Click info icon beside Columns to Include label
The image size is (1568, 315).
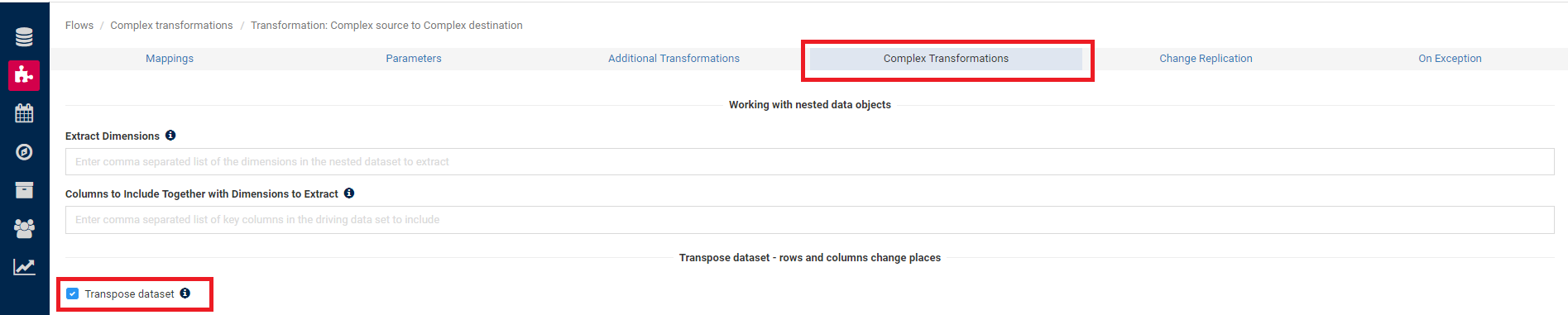point(349,193)
